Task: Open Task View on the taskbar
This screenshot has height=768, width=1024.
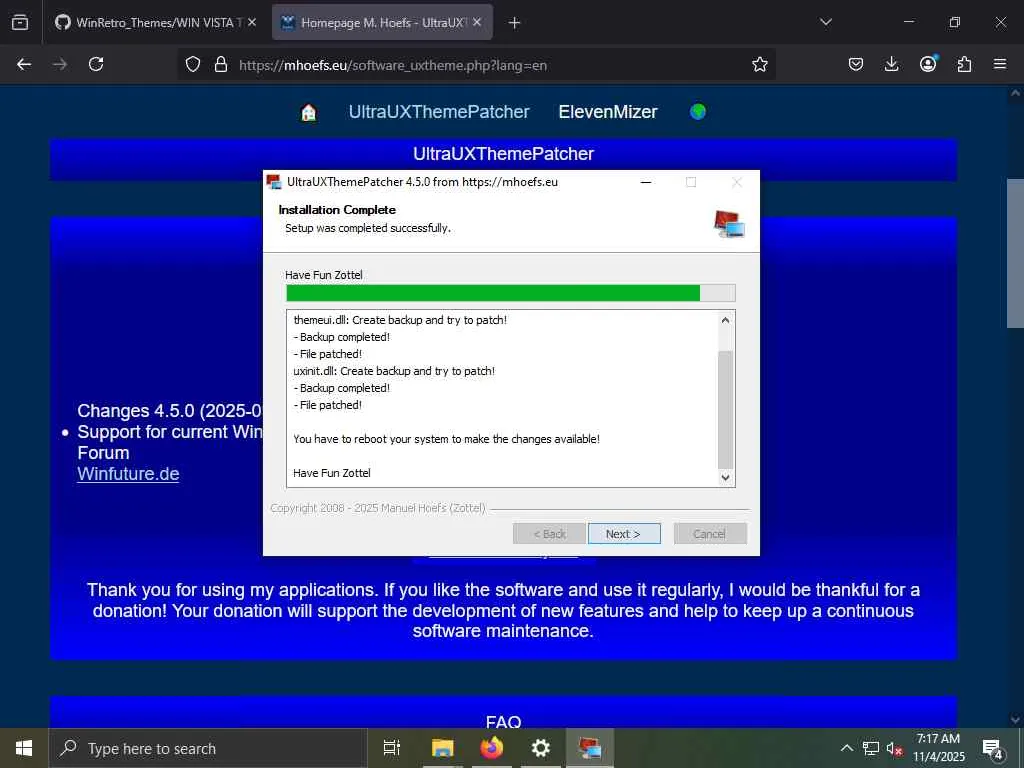Action: click(391, 748)
